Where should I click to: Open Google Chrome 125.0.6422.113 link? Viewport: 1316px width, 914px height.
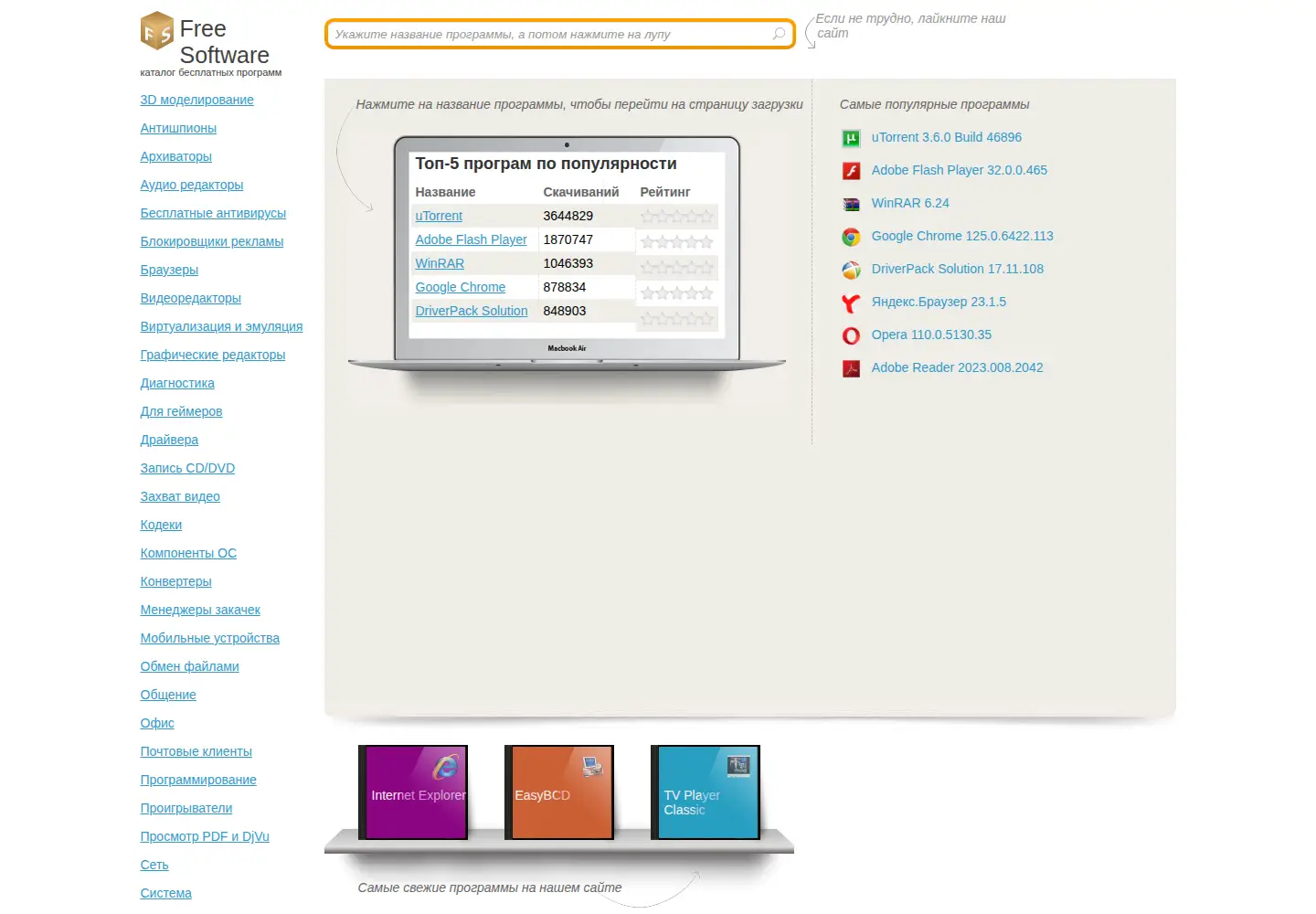pyautogui.click(x=962, y=236)
